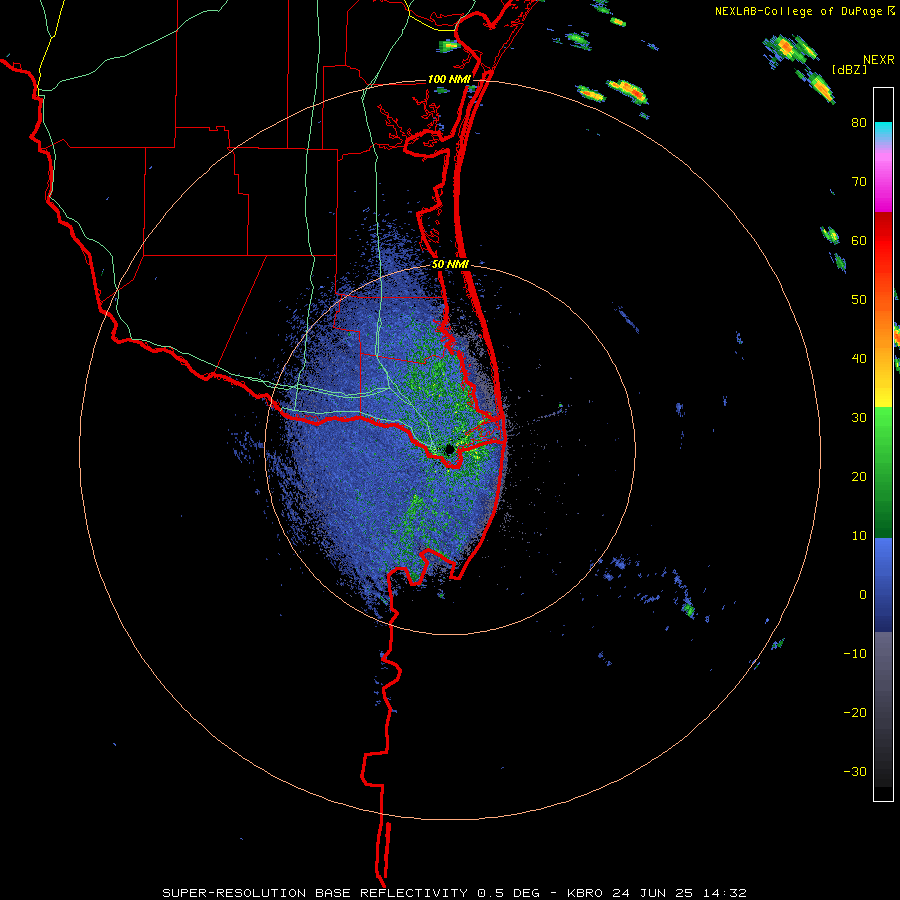
Task: Click the 50 dBZ scale value
Action: [x=859, y=300]
